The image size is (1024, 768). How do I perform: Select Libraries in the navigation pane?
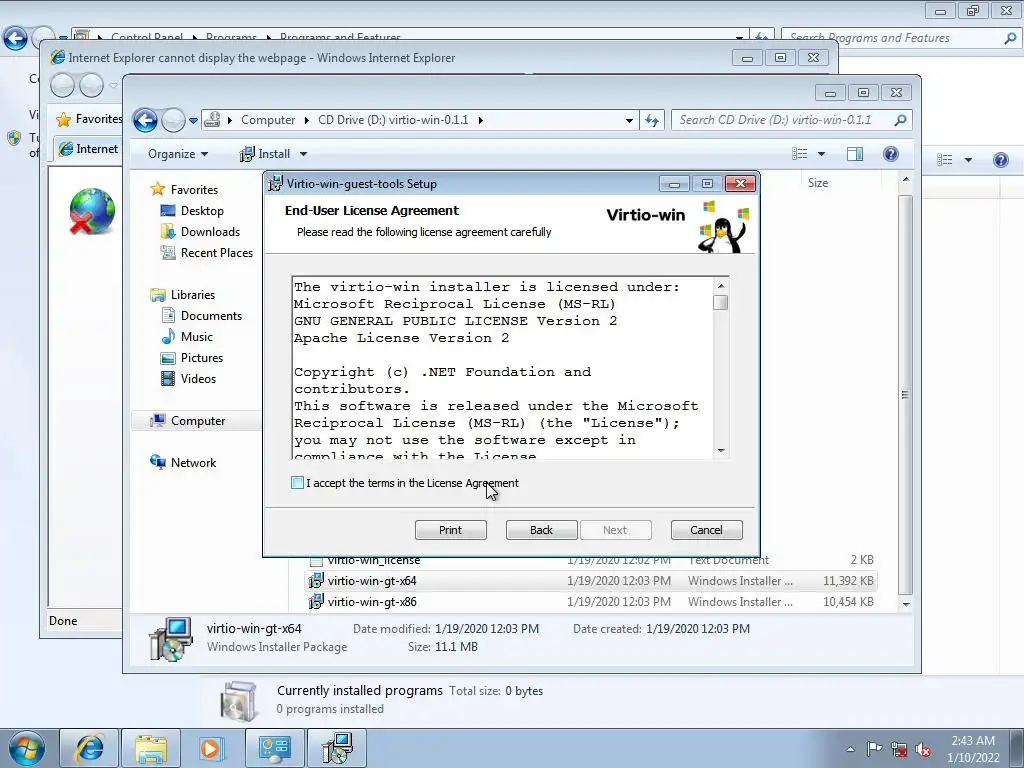[193, 295]
